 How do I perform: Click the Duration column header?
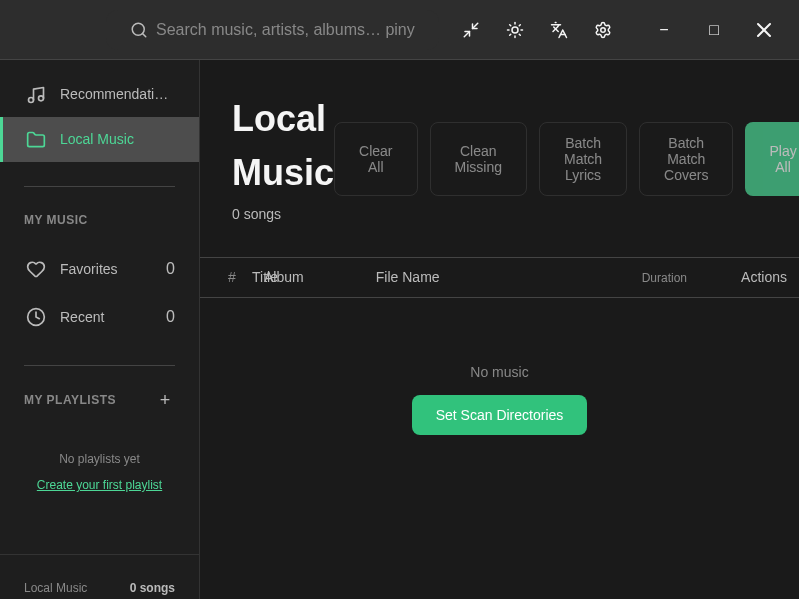click(x=664, y=278)
